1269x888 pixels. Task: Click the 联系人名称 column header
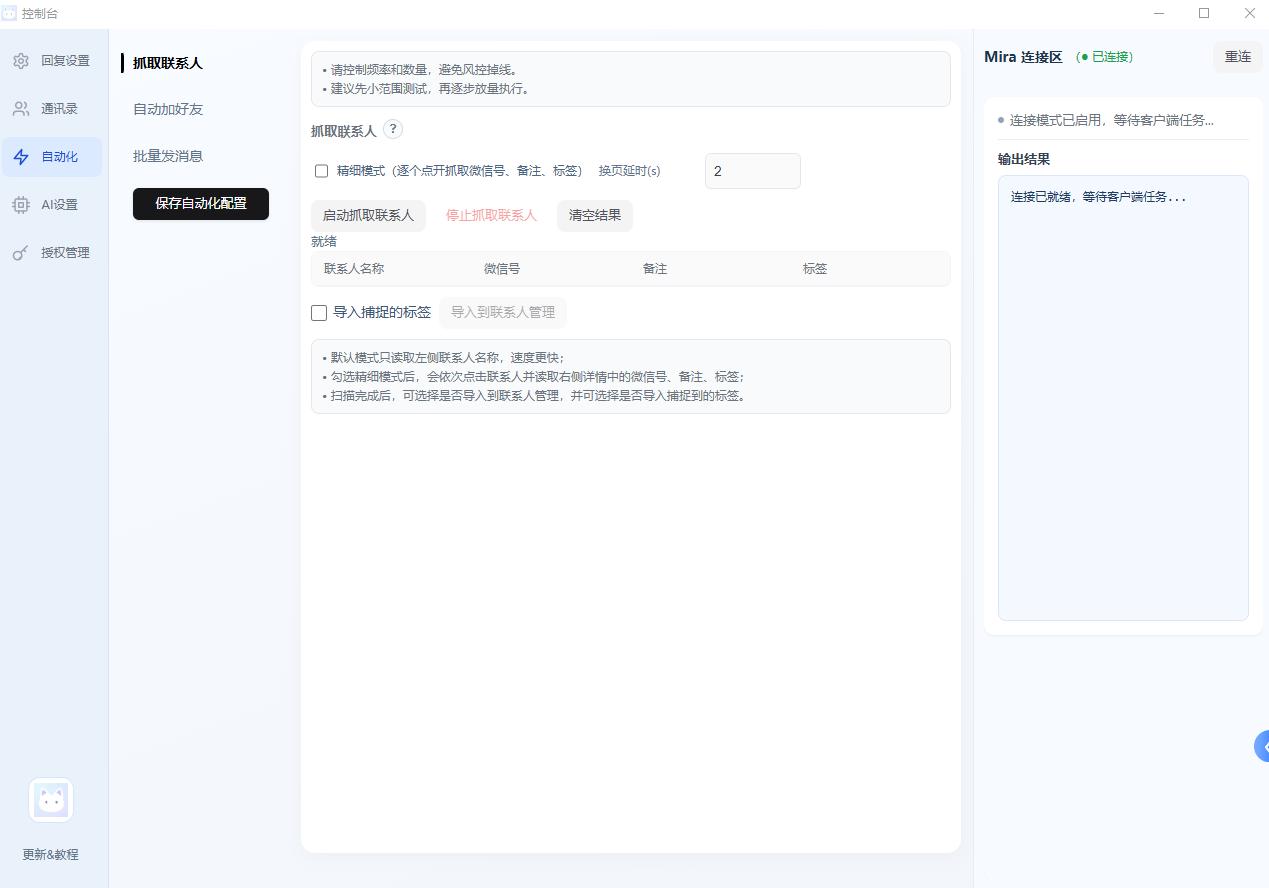[x=354, y=269]
